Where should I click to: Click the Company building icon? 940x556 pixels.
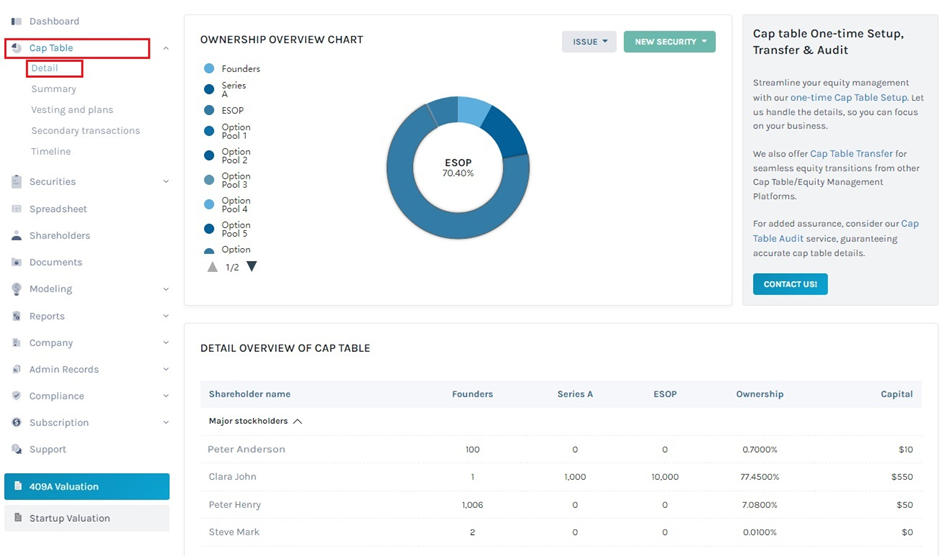pyautogui.click(x=16, y=342)
